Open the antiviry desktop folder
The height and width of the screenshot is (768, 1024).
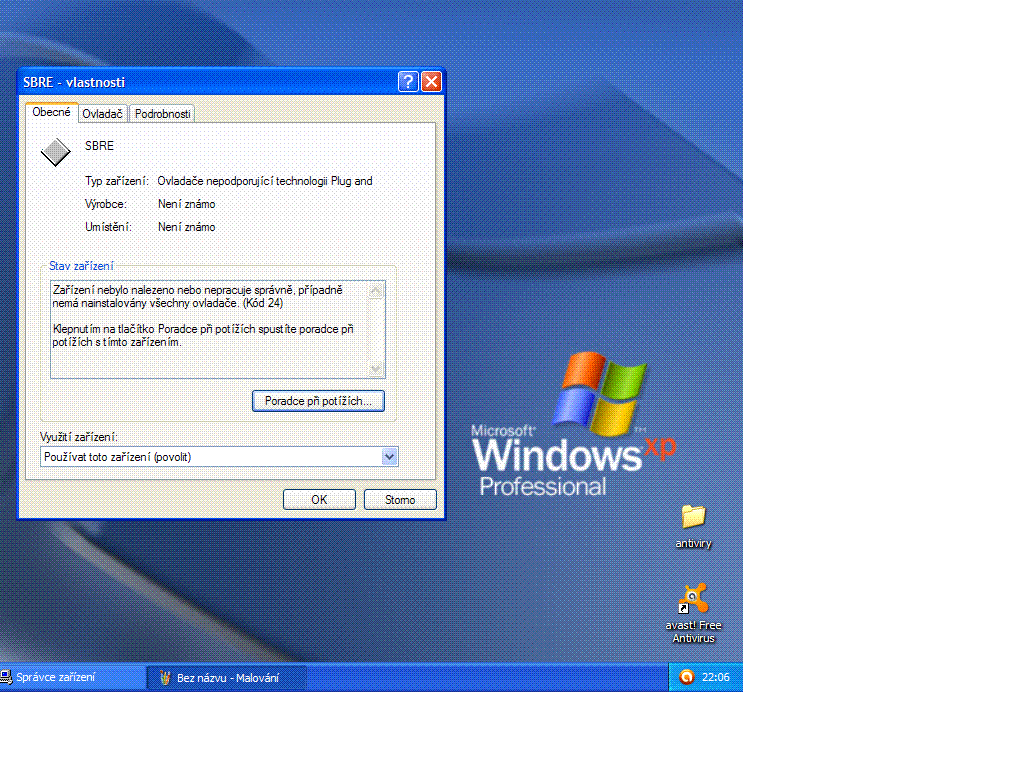click(693, 526)
